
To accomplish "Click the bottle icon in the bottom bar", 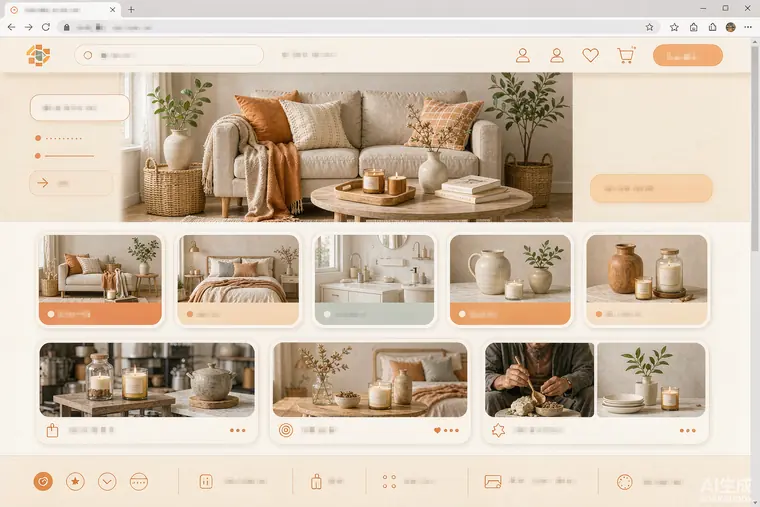I will (316, 481).
